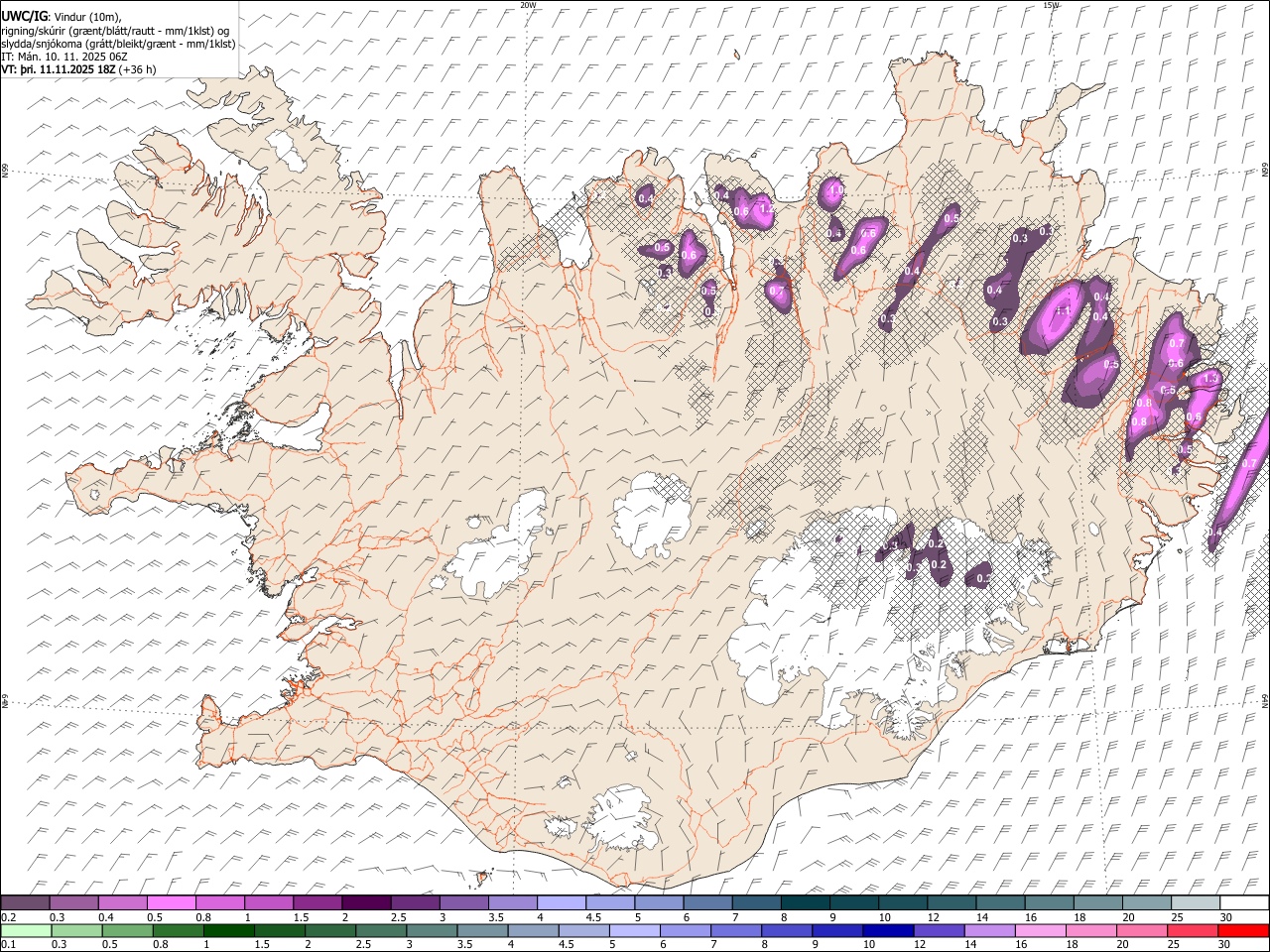Select the top-row teal swatch between 8 and 9
This screenshot has height=952, width=1270.
coord(804,902)
